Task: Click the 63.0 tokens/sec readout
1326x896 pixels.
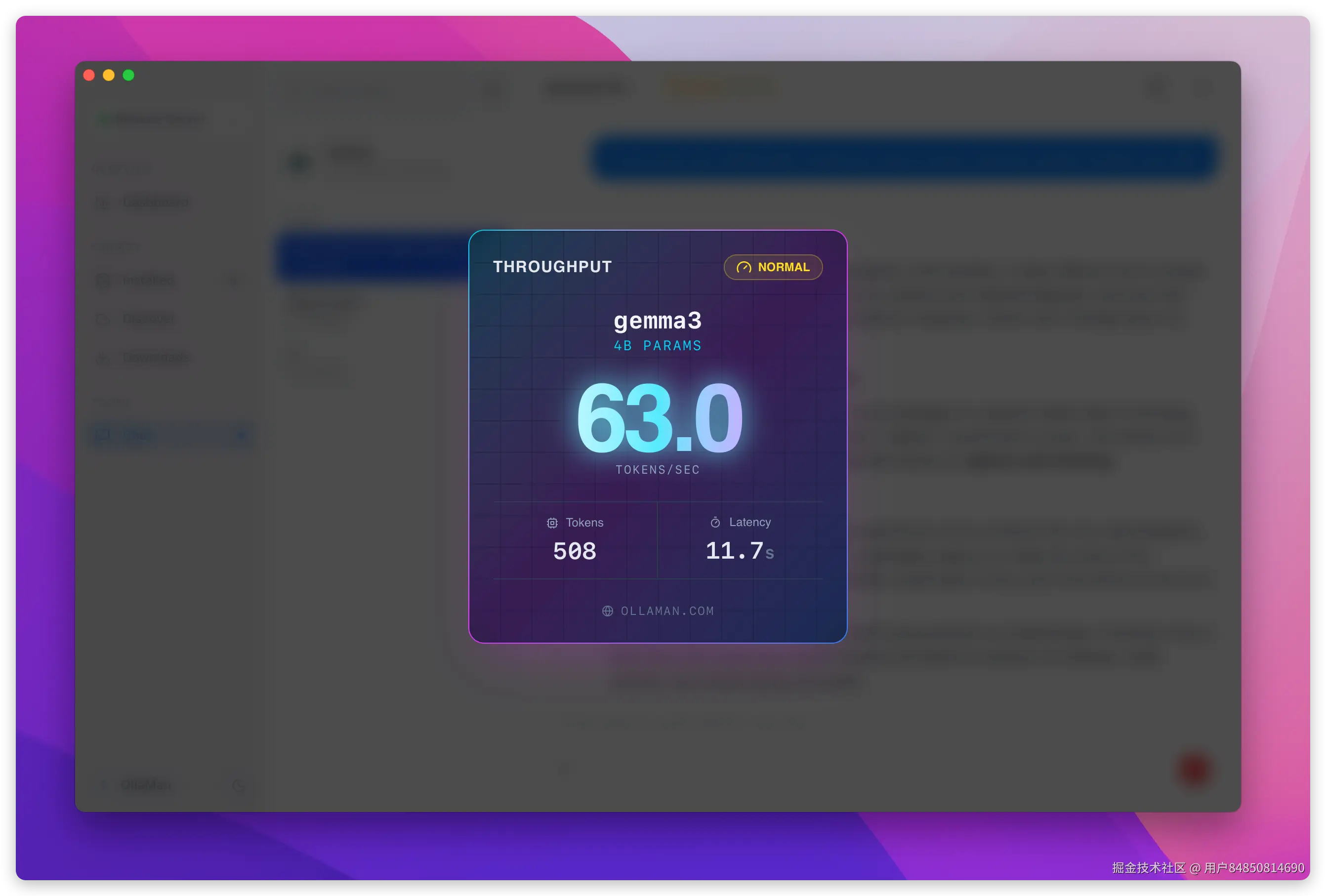Action: (659, 418)
